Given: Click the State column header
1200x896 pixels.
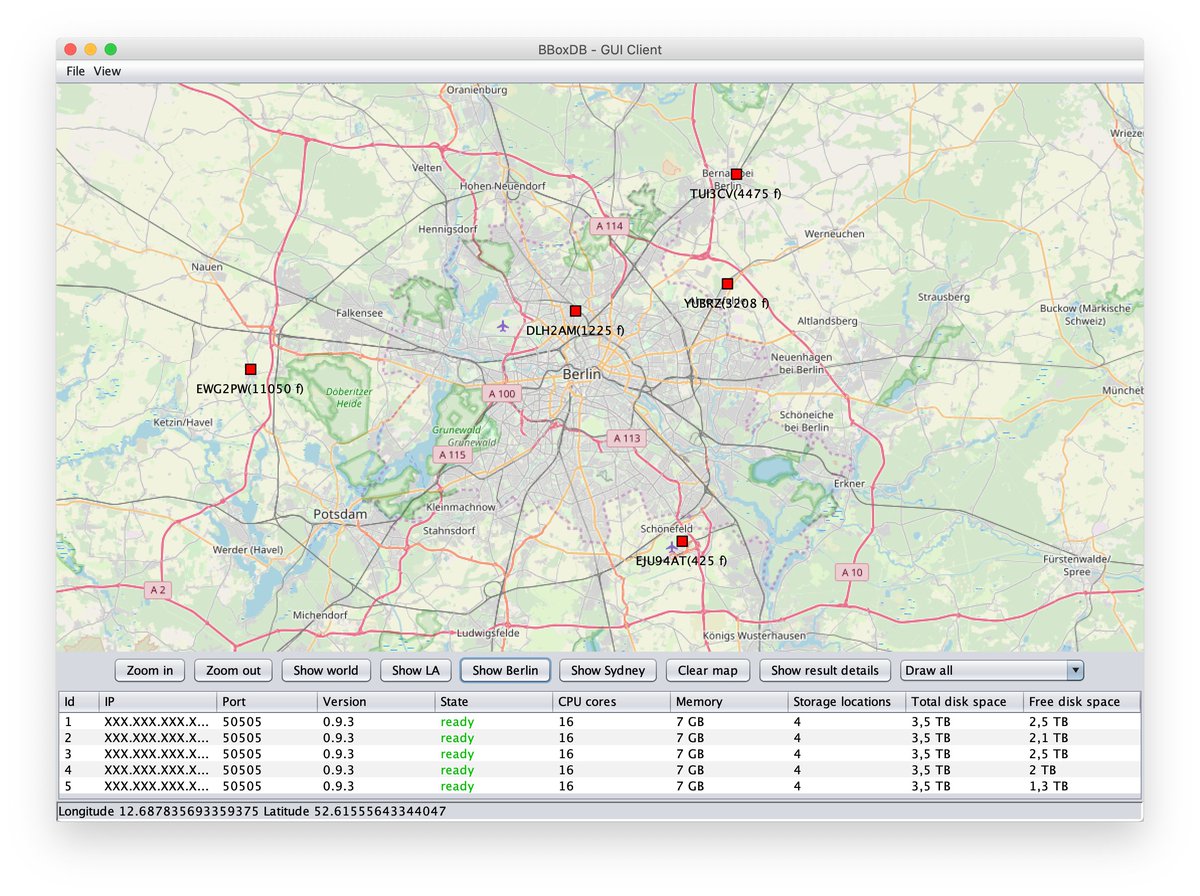Looking at the screenshot, I should [494, 702].
